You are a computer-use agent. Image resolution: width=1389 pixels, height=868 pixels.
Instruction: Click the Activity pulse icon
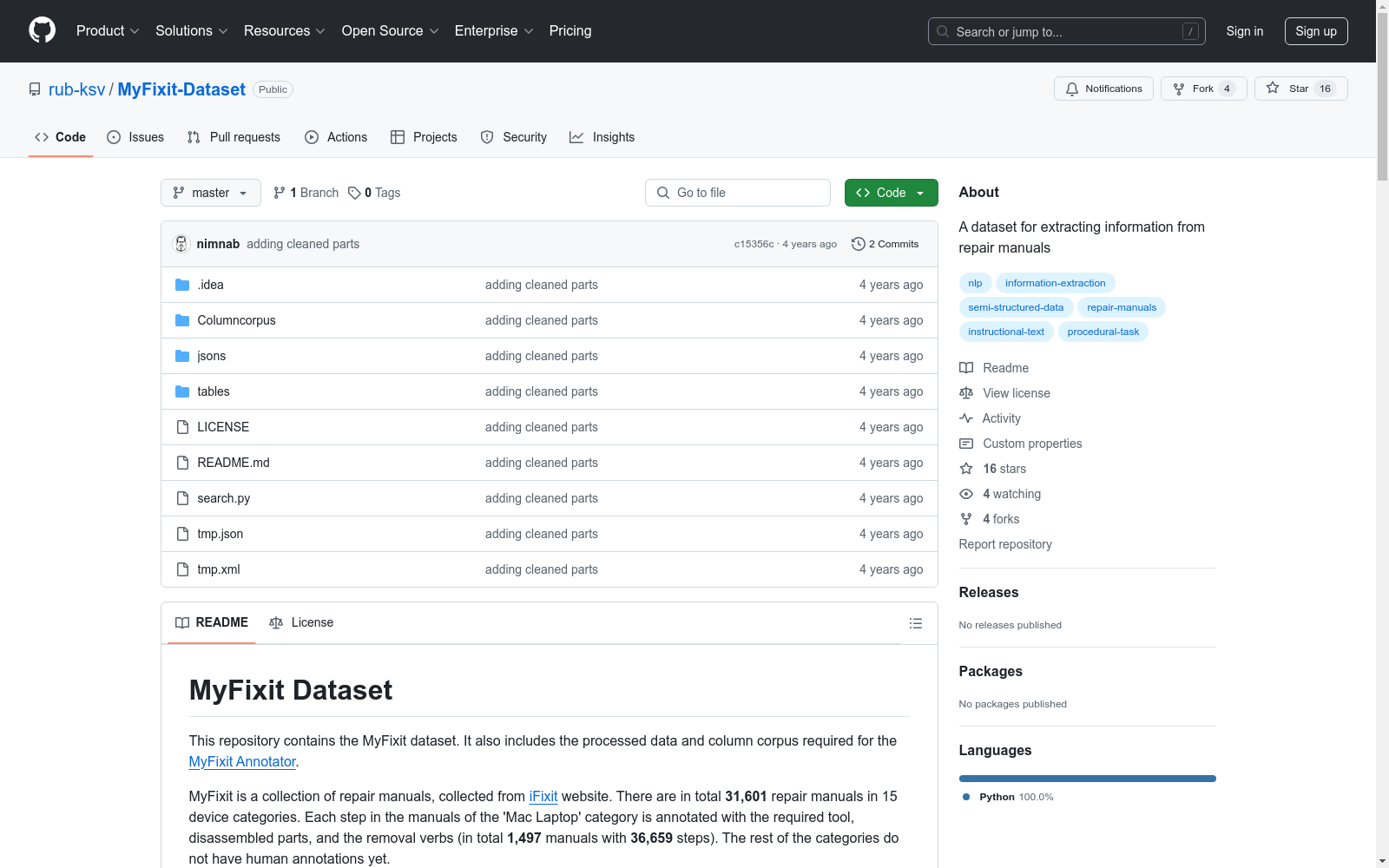coord(966,418)
